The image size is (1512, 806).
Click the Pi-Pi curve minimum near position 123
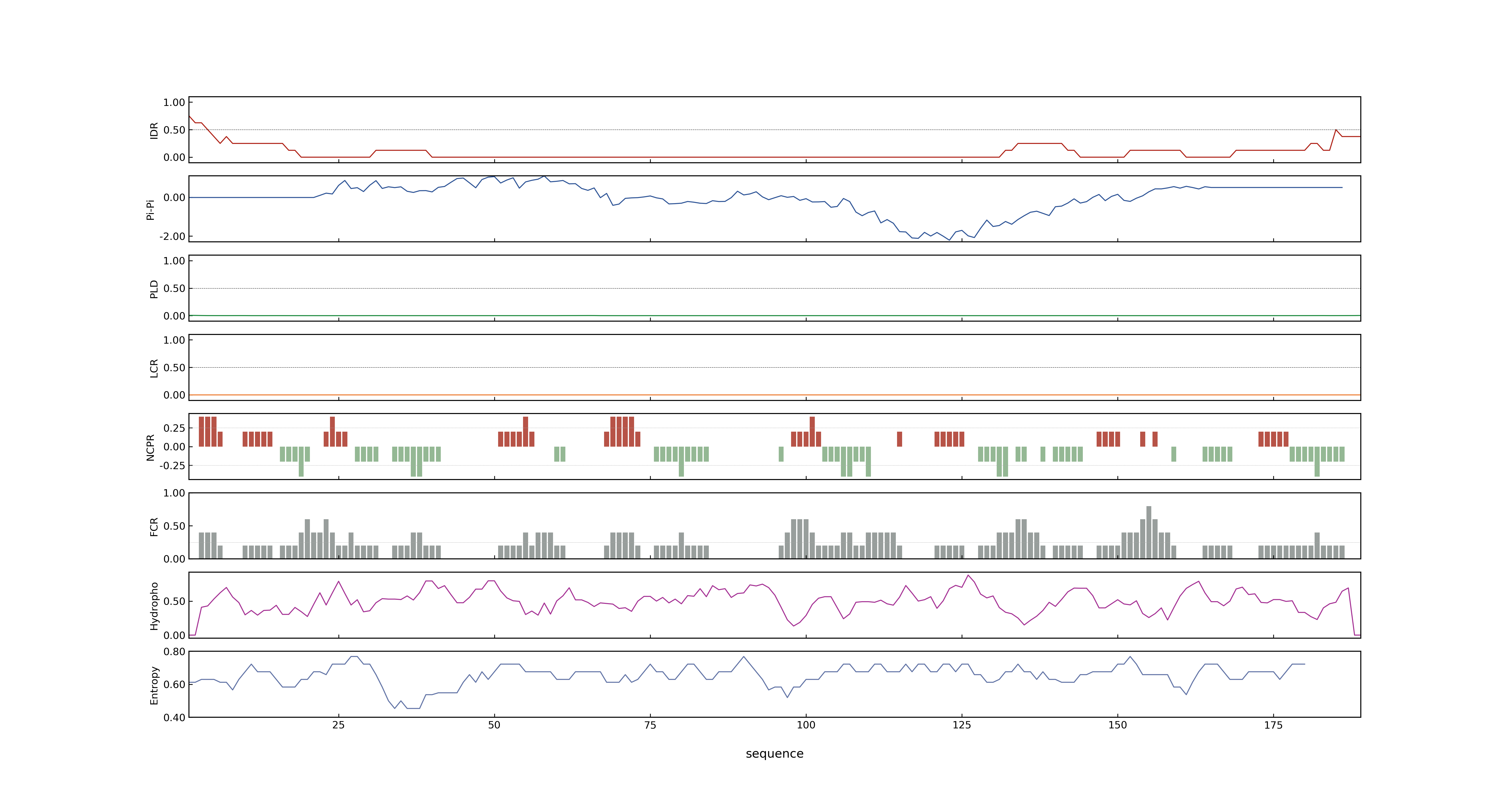point(949,240)
